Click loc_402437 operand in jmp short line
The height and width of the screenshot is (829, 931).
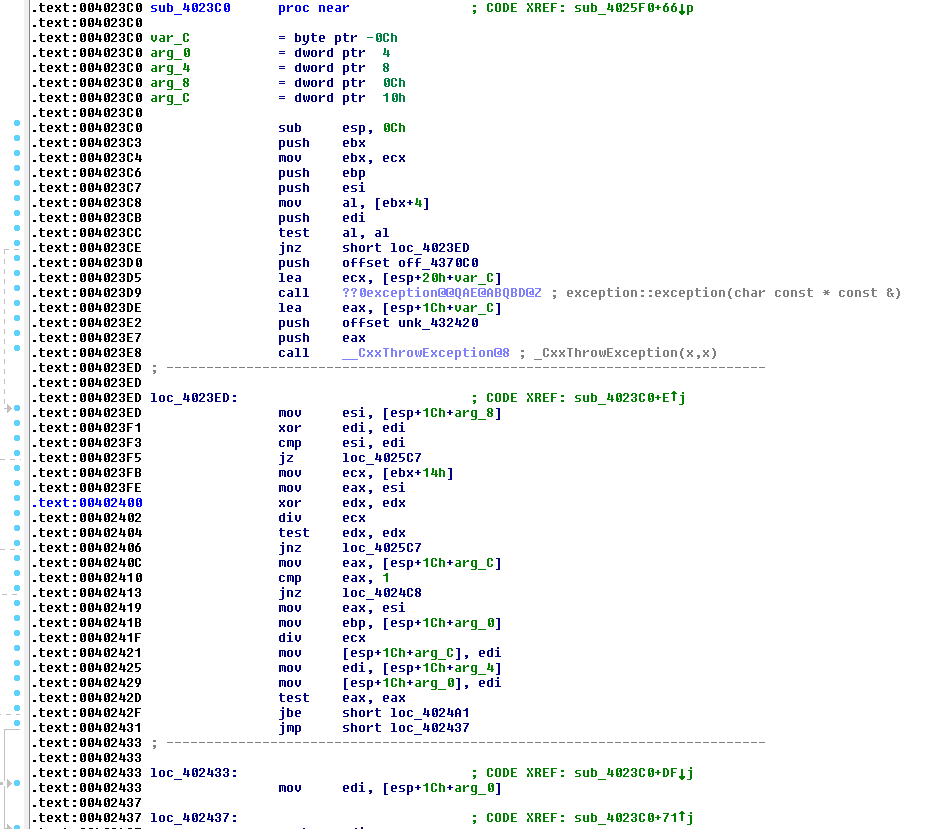pos(429,728)
